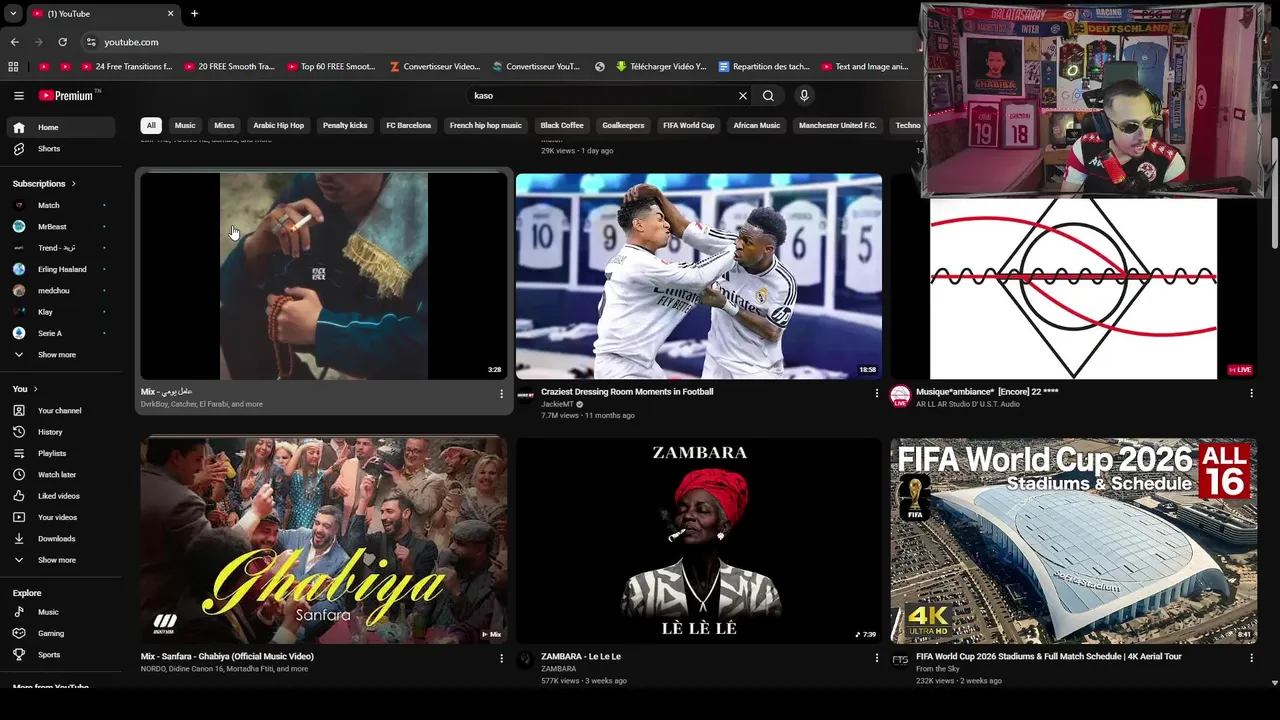
Task: Select the Arabic Hip Hop chip
Action: click(x=278, y=126)
